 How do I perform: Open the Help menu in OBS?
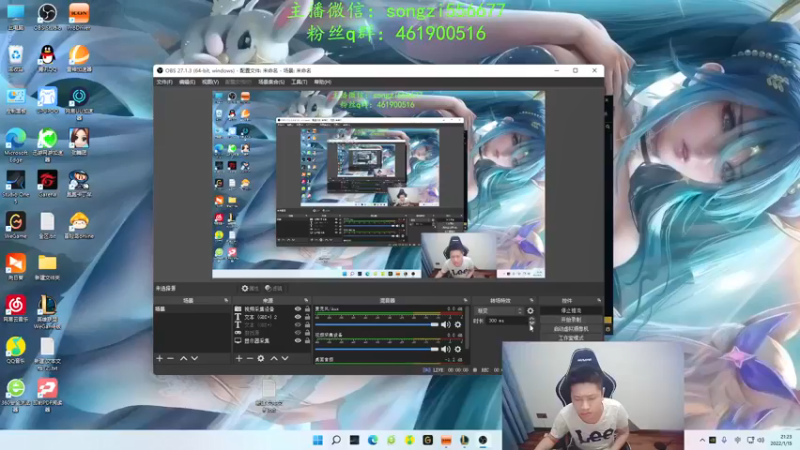coord(322,82)
